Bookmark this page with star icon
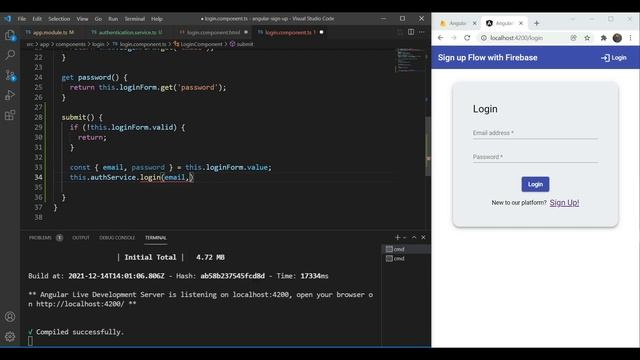The image size is (640, 360). (x=587, y=38)
